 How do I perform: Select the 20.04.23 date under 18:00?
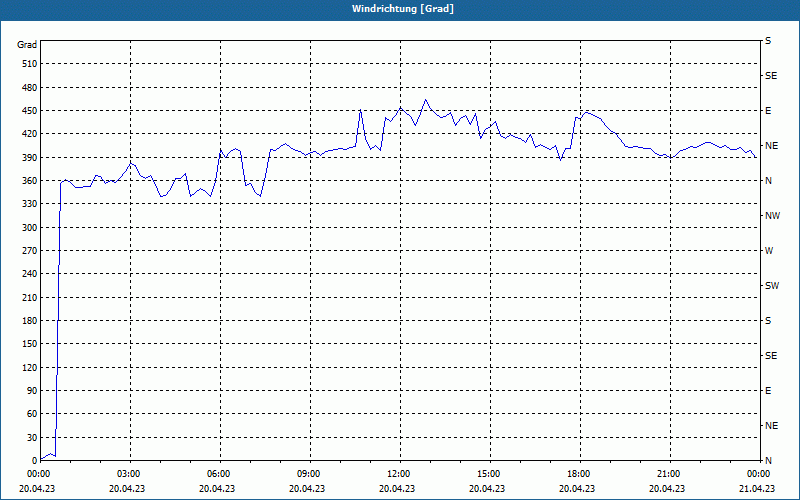[577, 488]
